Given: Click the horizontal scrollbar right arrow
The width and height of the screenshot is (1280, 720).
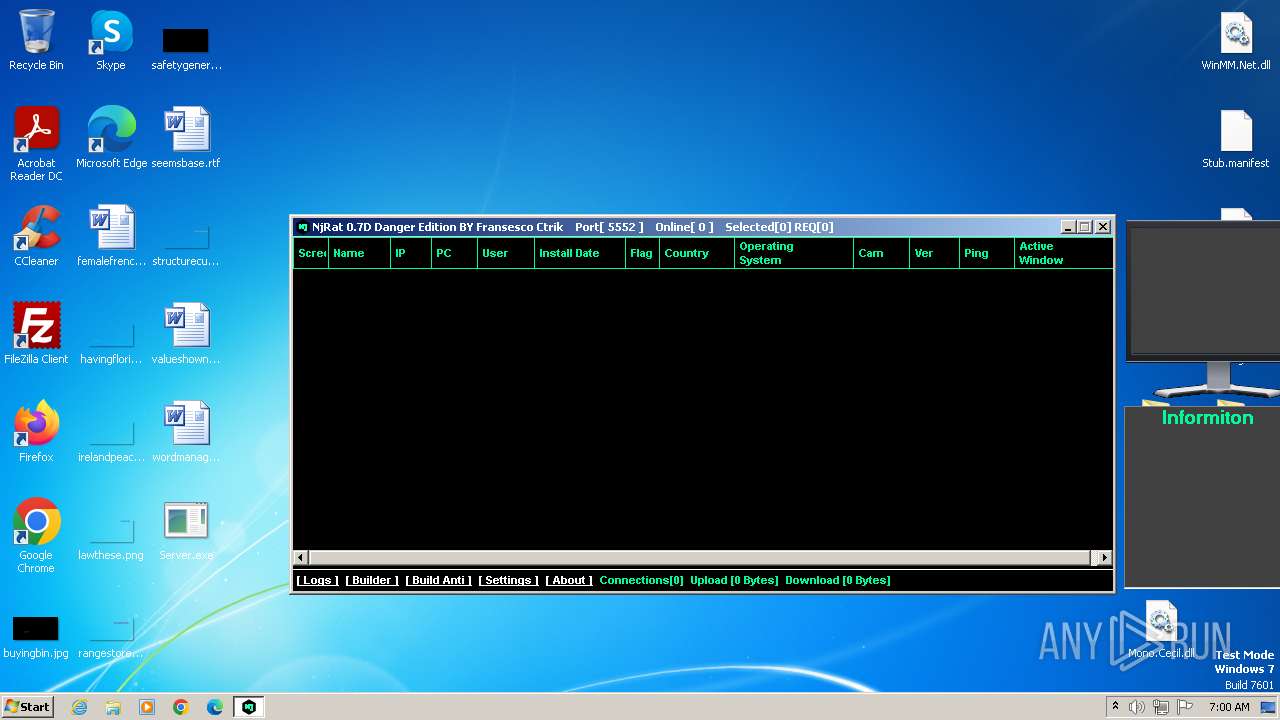Looking at the screenshot, I should (x=1104, y=558).
